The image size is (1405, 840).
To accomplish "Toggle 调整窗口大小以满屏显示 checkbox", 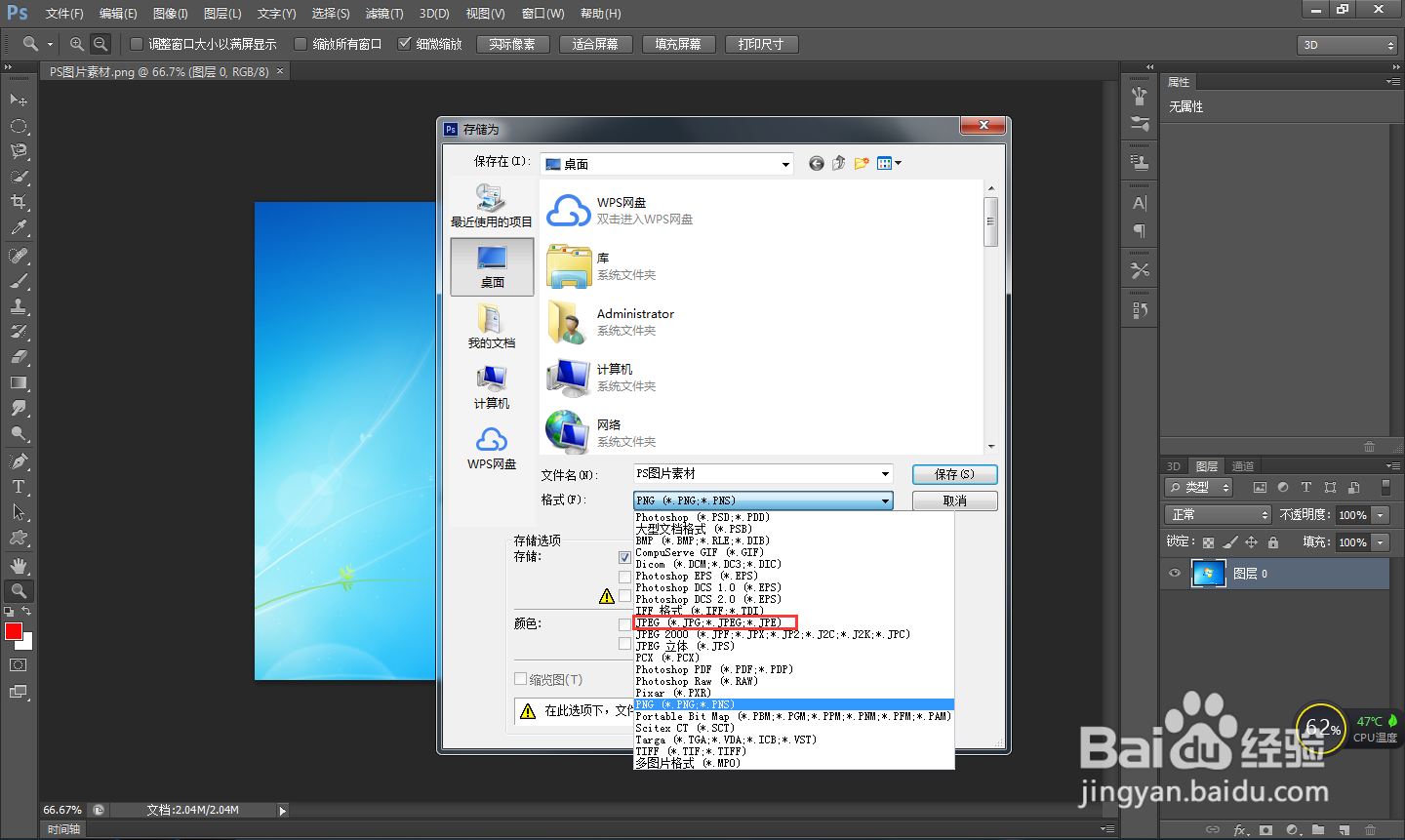I will tap(137, 44).
